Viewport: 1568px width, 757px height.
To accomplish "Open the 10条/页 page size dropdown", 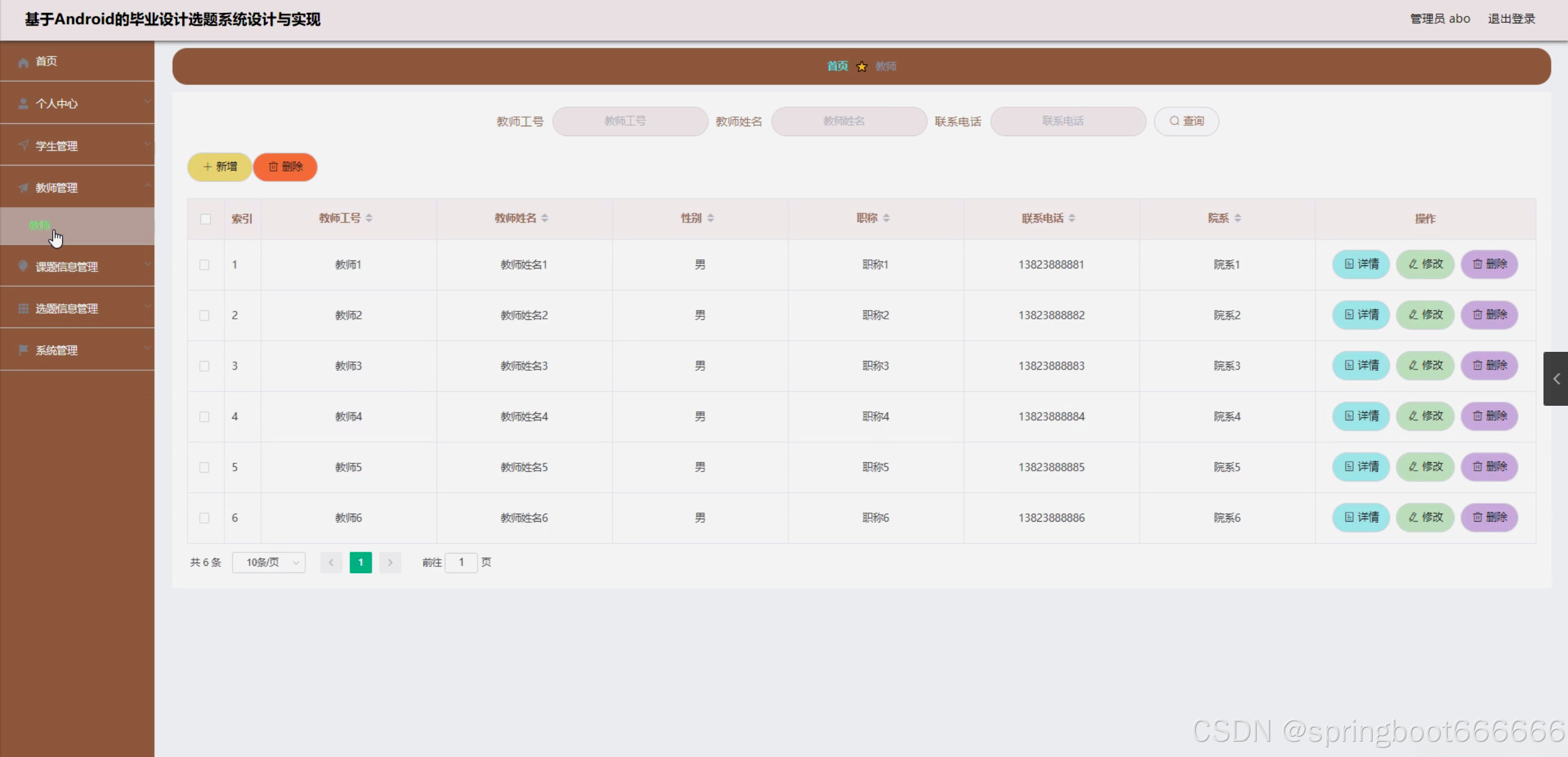I will pos(269,562).
